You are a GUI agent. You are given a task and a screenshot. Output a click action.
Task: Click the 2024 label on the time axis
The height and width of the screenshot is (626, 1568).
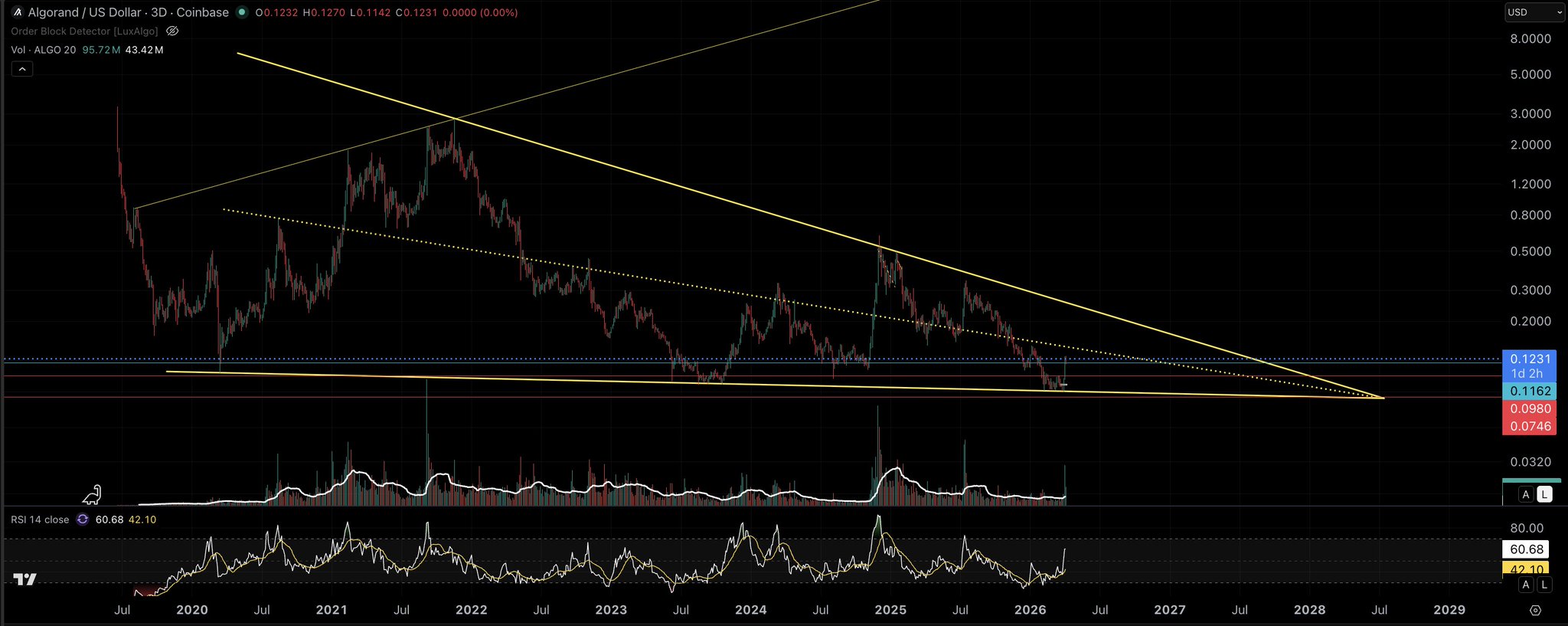pos(751,611)
